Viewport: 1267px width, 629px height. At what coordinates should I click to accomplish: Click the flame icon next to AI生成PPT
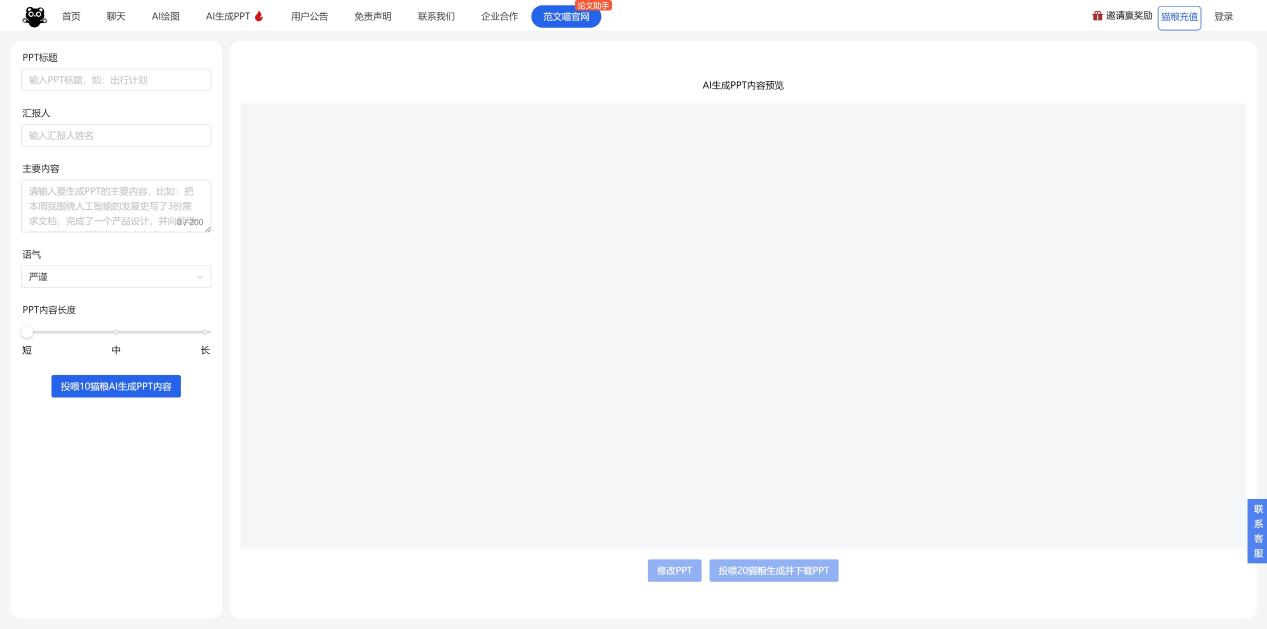coord(259,16)
